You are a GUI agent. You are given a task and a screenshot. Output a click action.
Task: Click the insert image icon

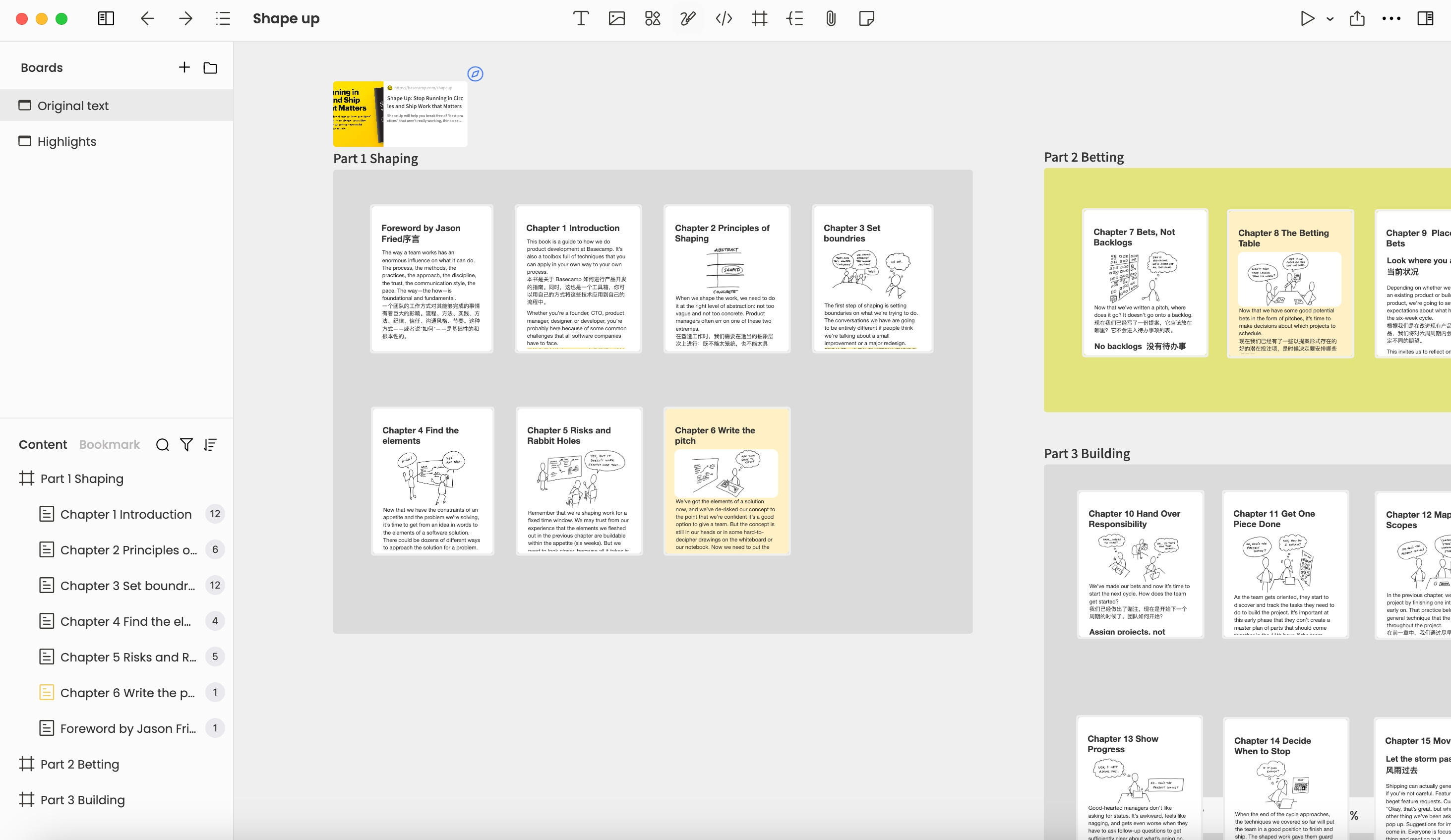click(x=617, y=18)
